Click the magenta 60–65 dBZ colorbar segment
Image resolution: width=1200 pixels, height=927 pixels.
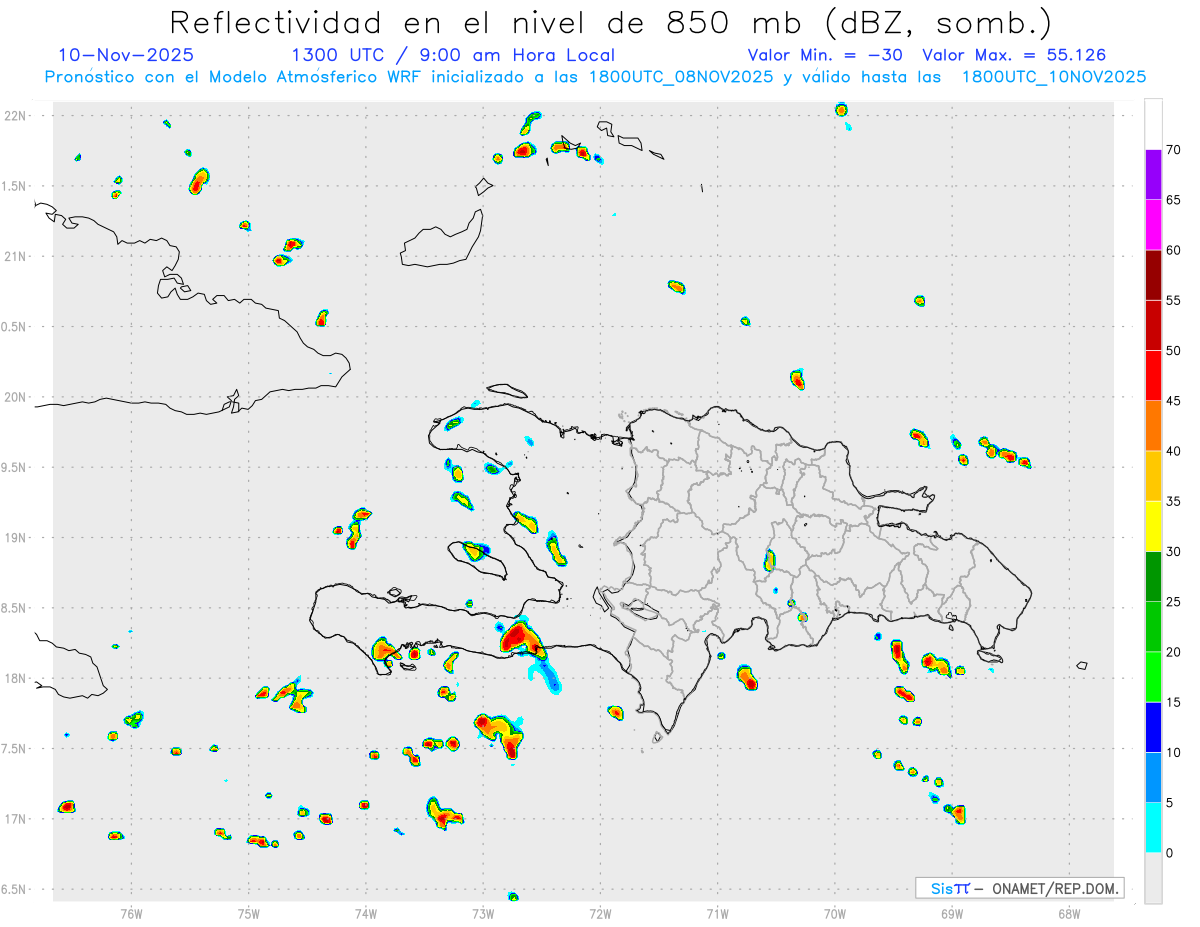pos(1153,225)
